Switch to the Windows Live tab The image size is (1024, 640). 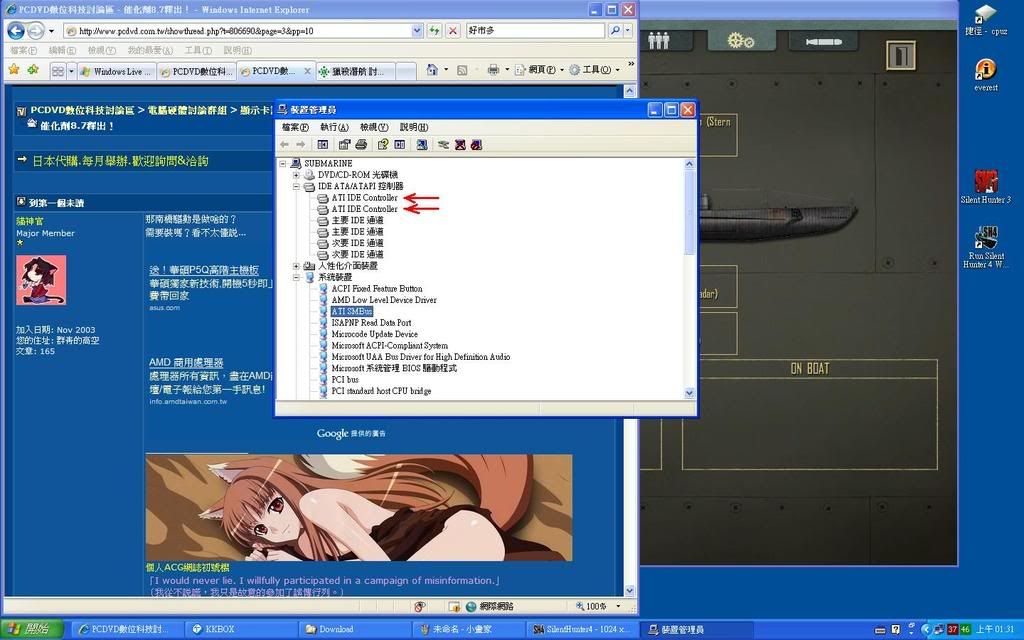click(116, 71)
